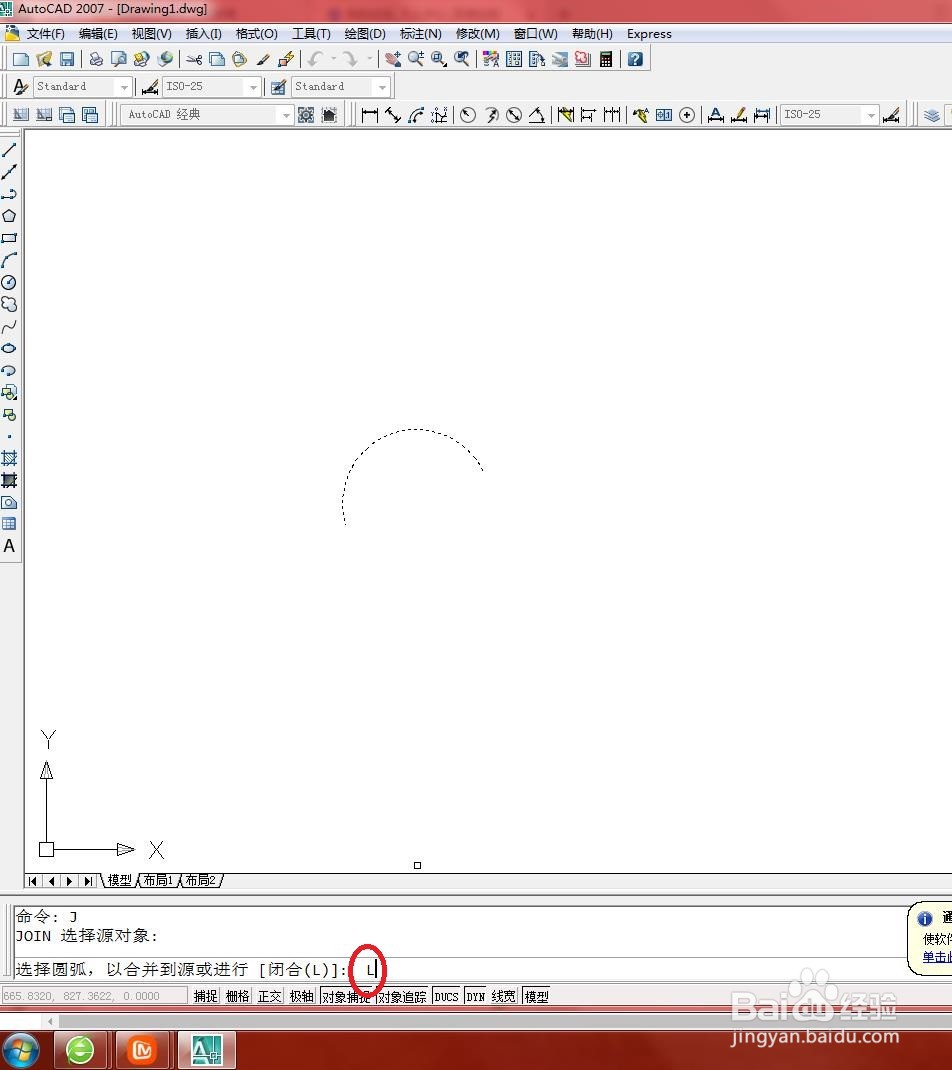Click the Cut scissors icon
This screenshot has width=952, height=1070.
194,59
